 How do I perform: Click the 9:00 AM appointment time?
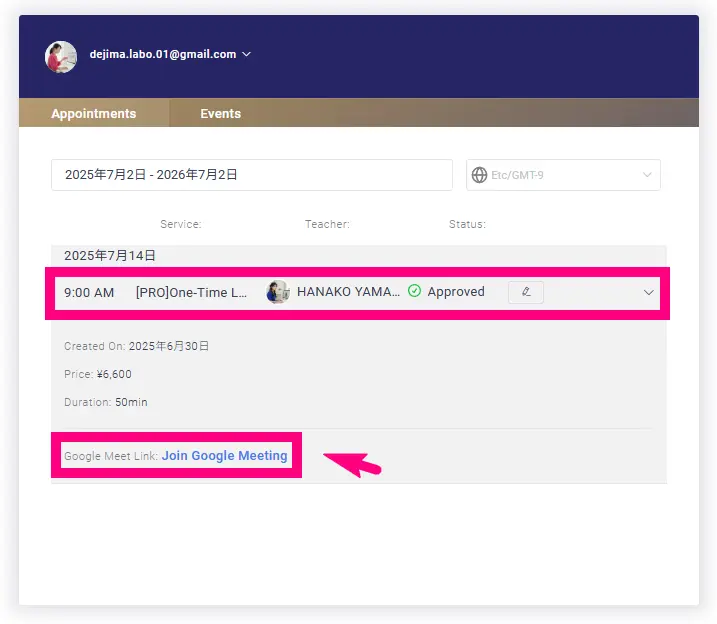pyautogui.click(x=89, y=293)
